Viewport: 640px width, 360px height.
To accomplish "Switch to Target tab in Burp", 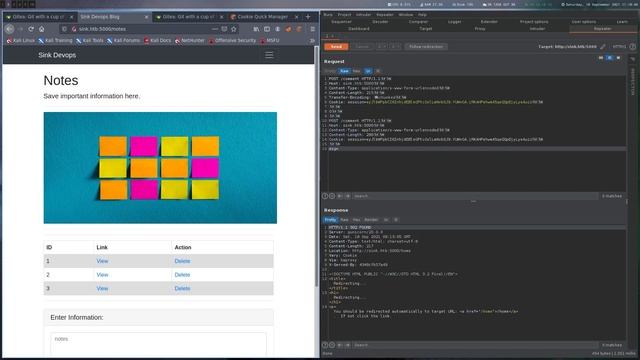I will (x=425, y=29).
